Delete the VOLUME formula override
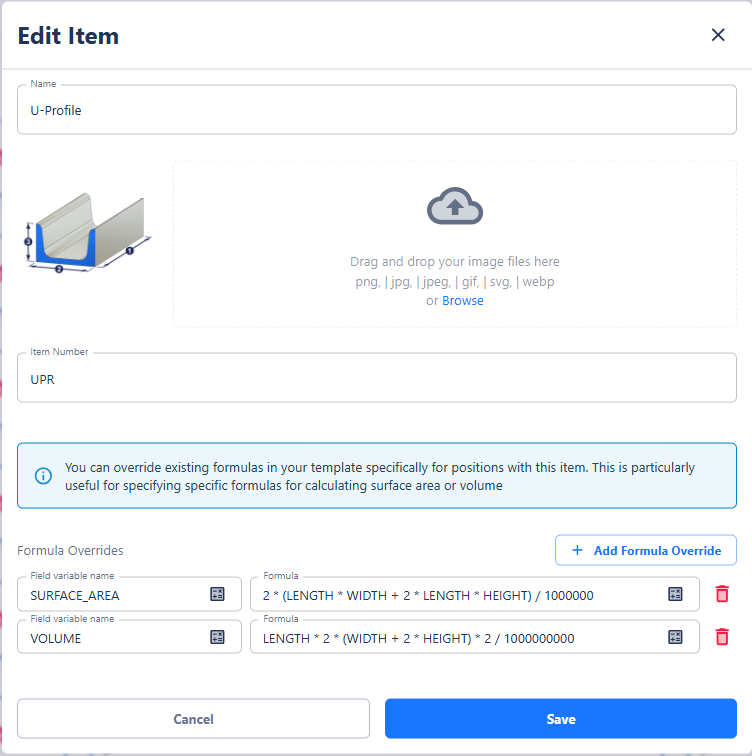This screenshot has height=756, width=752. point(722,637)
